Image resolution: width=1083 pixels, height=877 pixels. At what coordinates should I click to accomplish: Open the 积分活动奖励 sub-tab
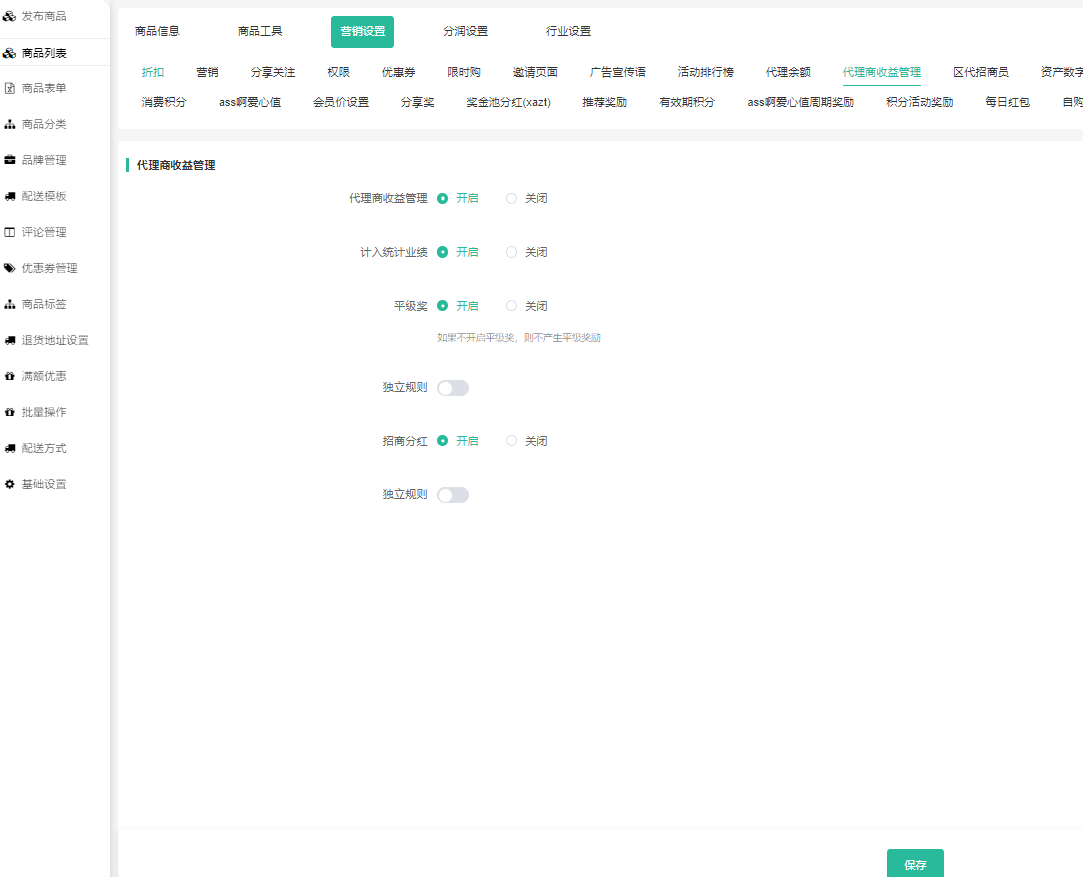coord(920,102)
